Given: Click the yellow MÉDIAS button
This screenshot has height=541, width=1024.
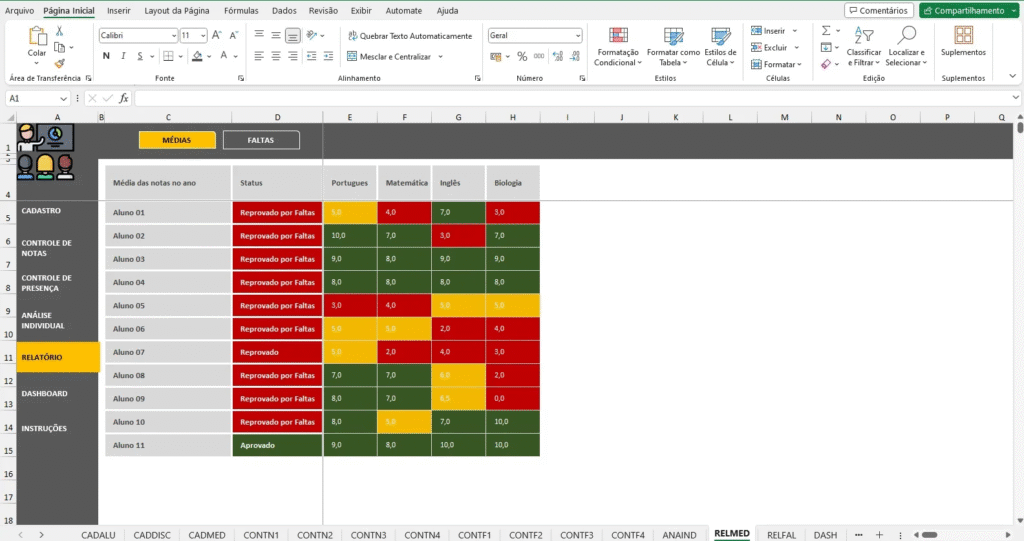Looking at the screenshot, I should coord(177,140).
